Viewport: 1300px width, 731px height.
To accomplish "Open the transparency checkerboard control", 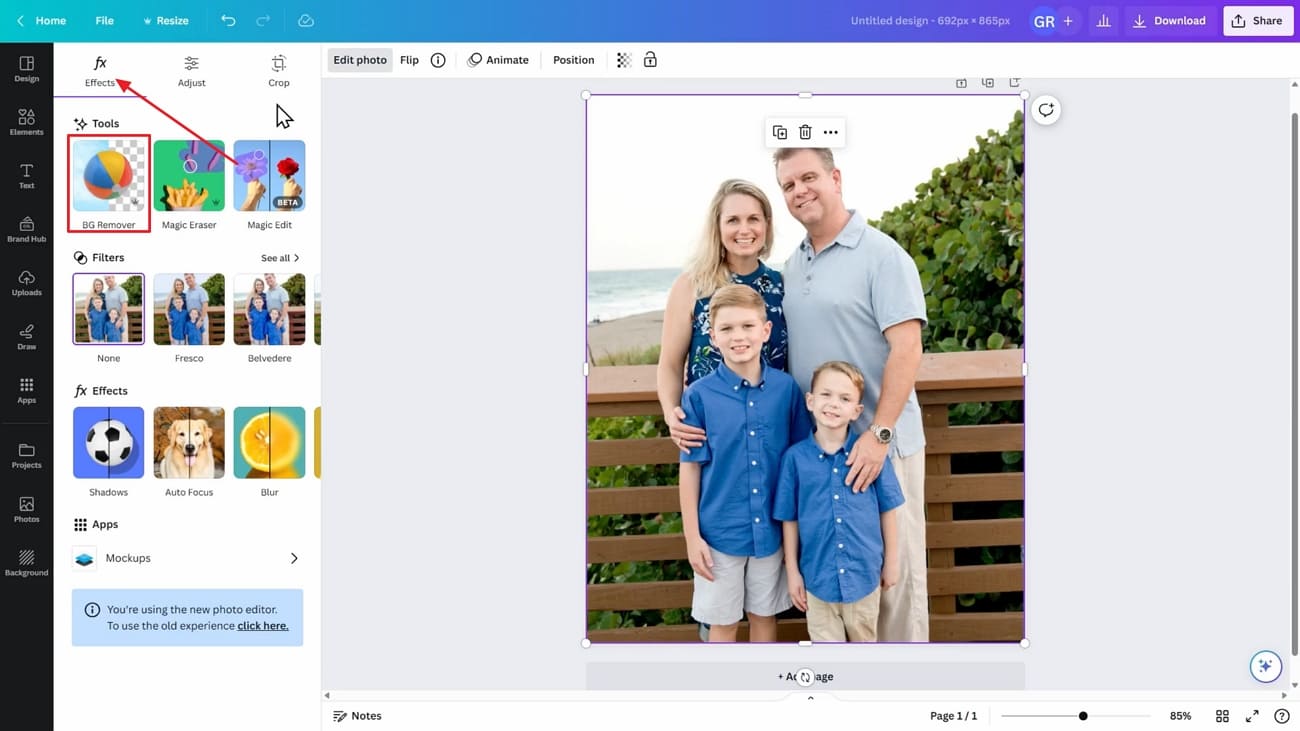I will tap(624, 60).
